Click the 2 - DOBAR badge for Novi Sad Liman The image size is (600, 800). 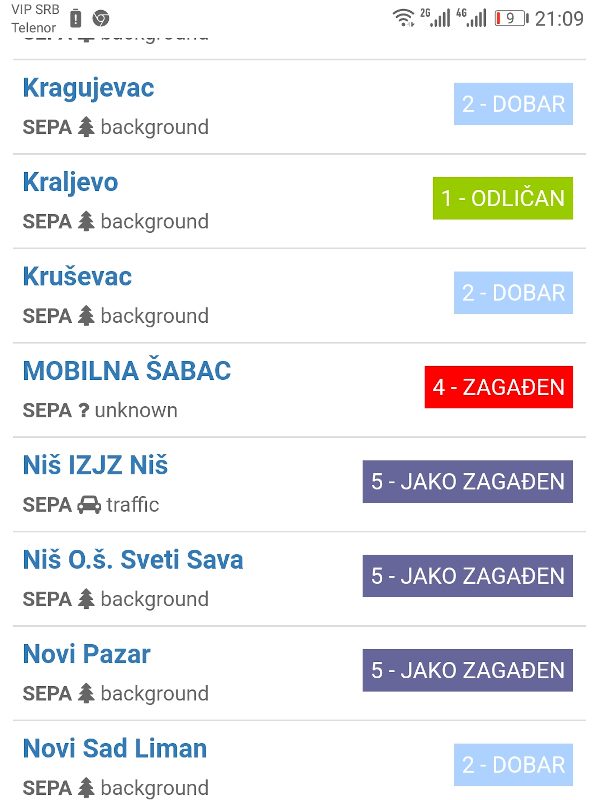pyautogui.click(x=513, y=765)
